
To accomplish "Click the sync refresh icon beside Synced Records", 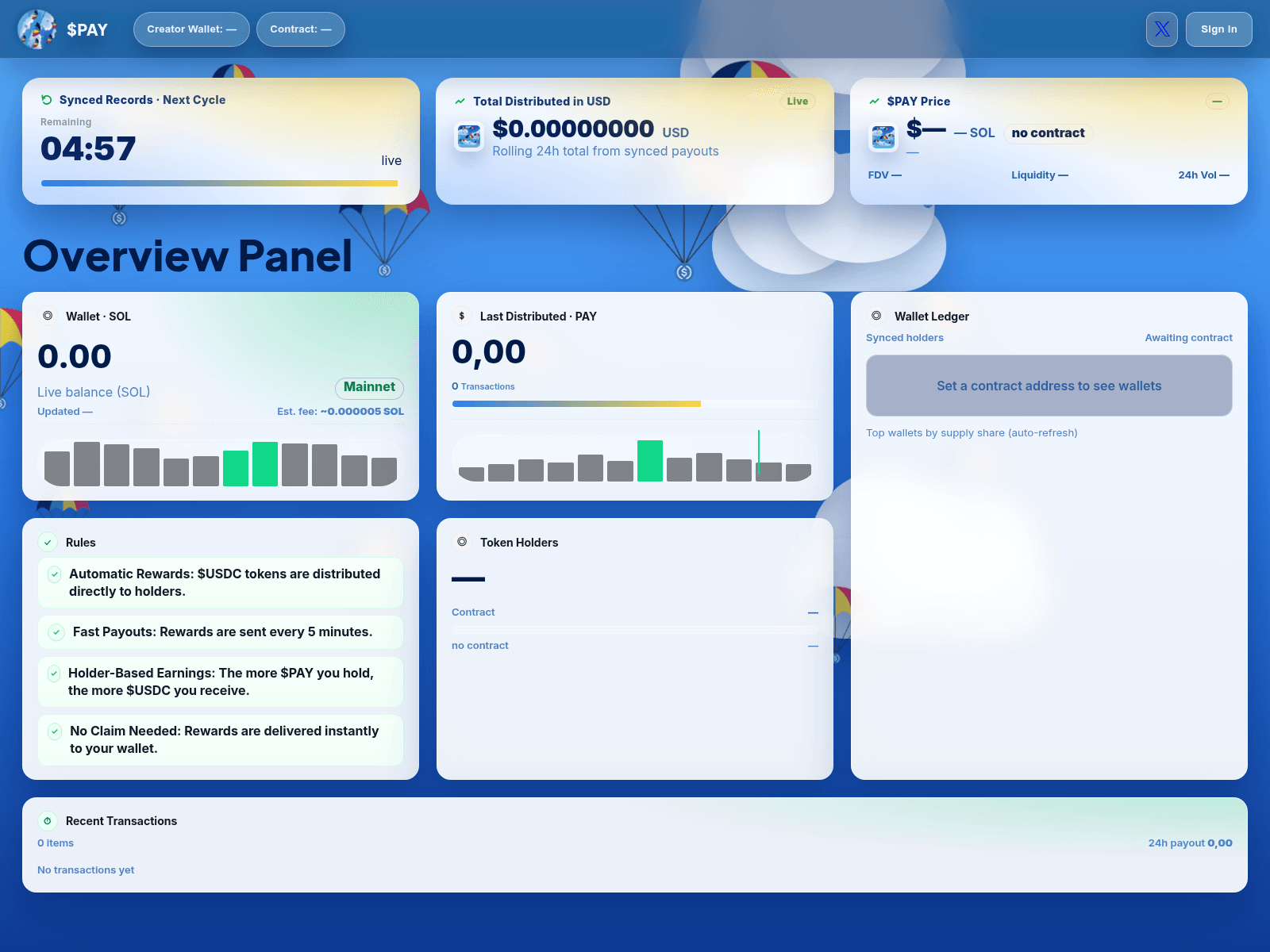I will click(x=47, y=100).
